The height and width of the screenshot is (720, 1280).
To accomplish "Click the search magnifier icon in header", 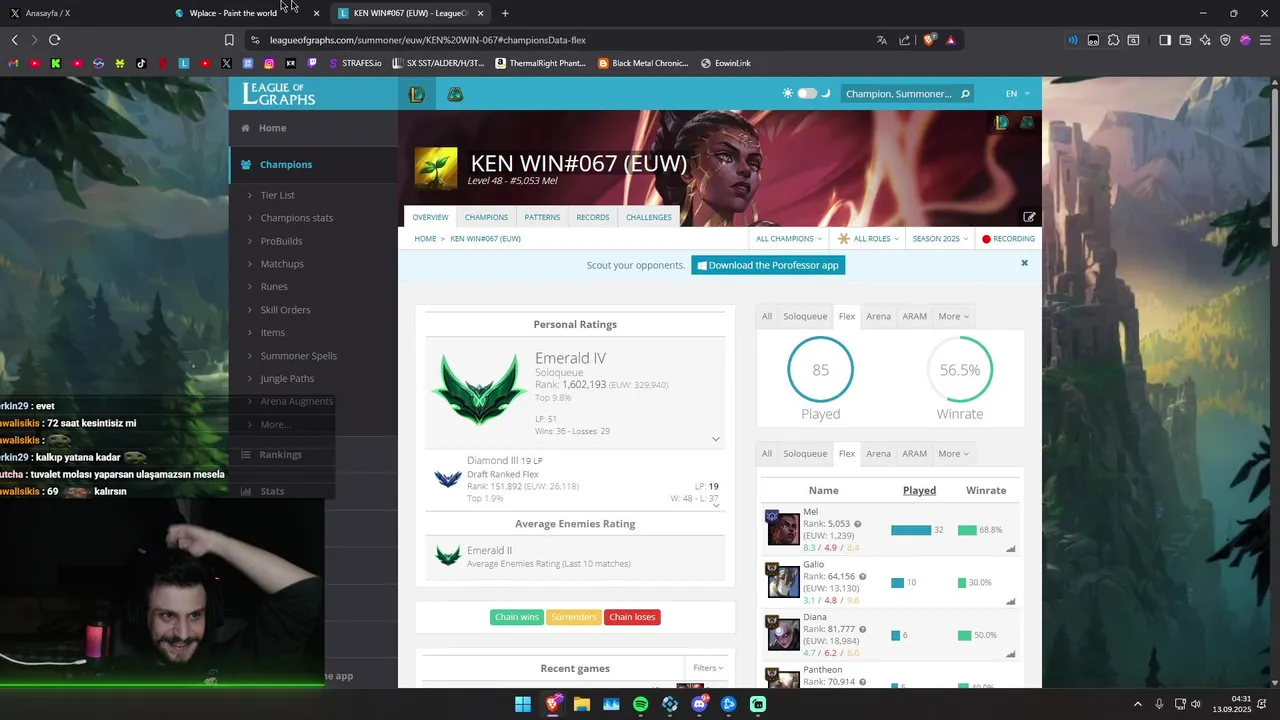I will 965,94.
